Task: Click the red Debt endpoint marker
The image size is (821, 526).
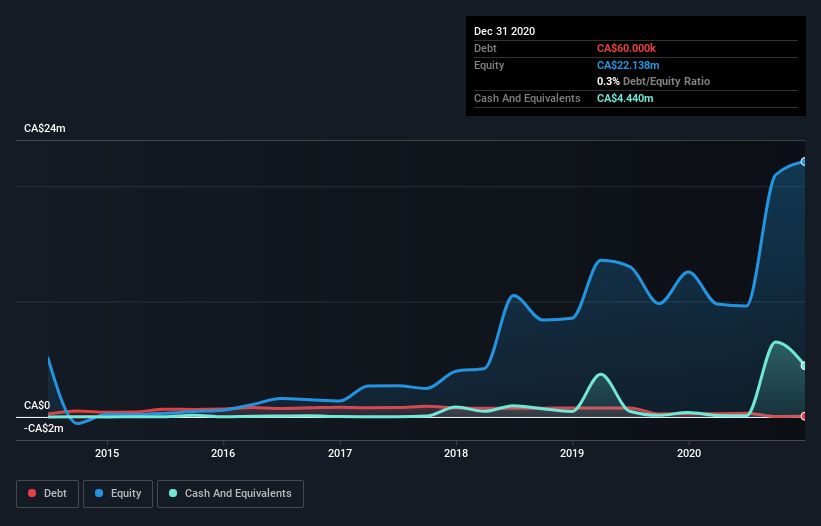Action: pos(804,416)
